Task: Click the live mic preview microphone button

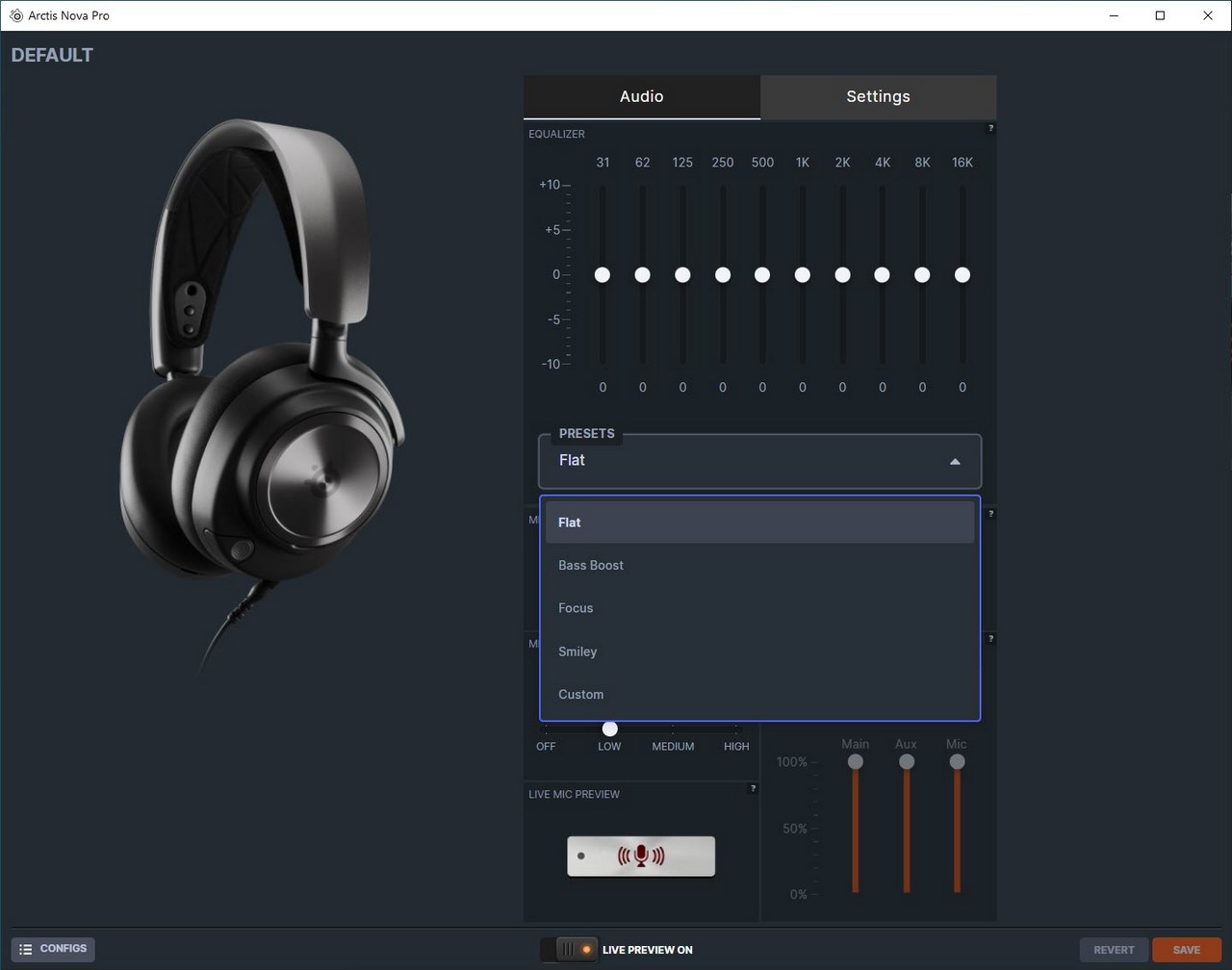Action: click(x=641, y=855)
